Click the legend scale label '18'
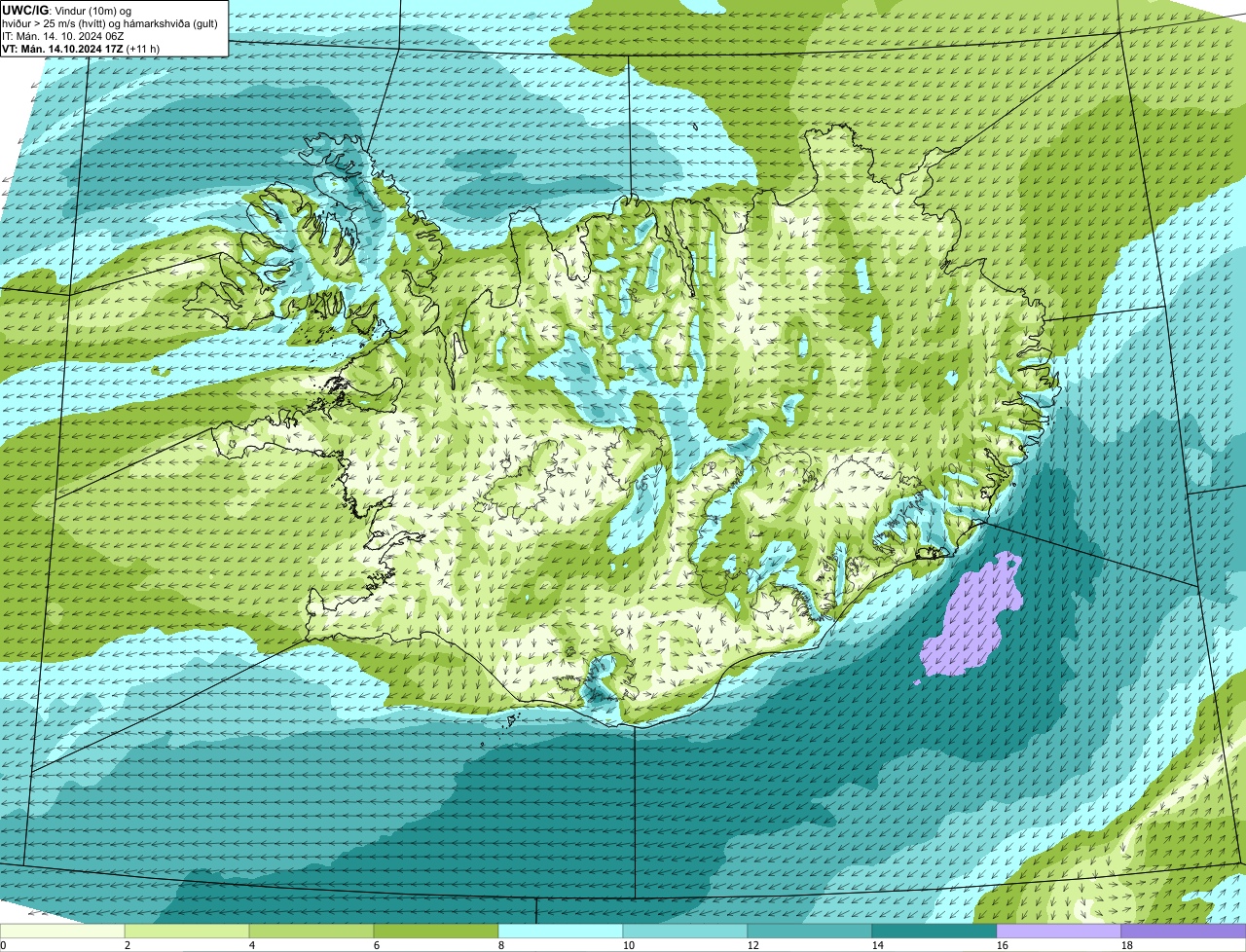The height and width of the screenshot is (952, 1246). pos(1127,945)
